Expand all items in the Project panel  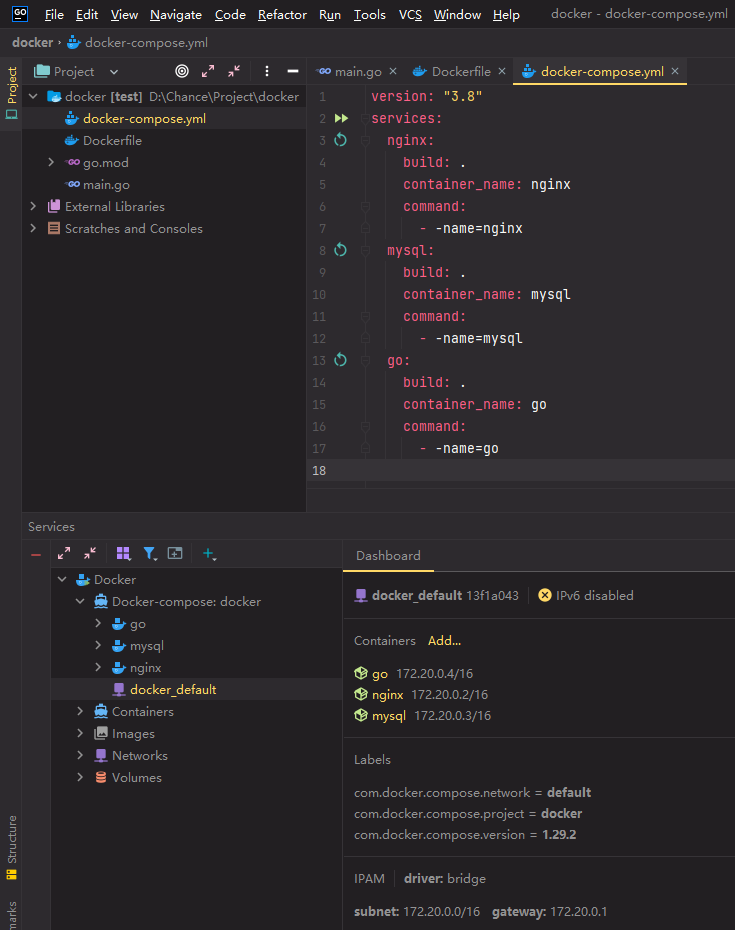click(208, 71)
